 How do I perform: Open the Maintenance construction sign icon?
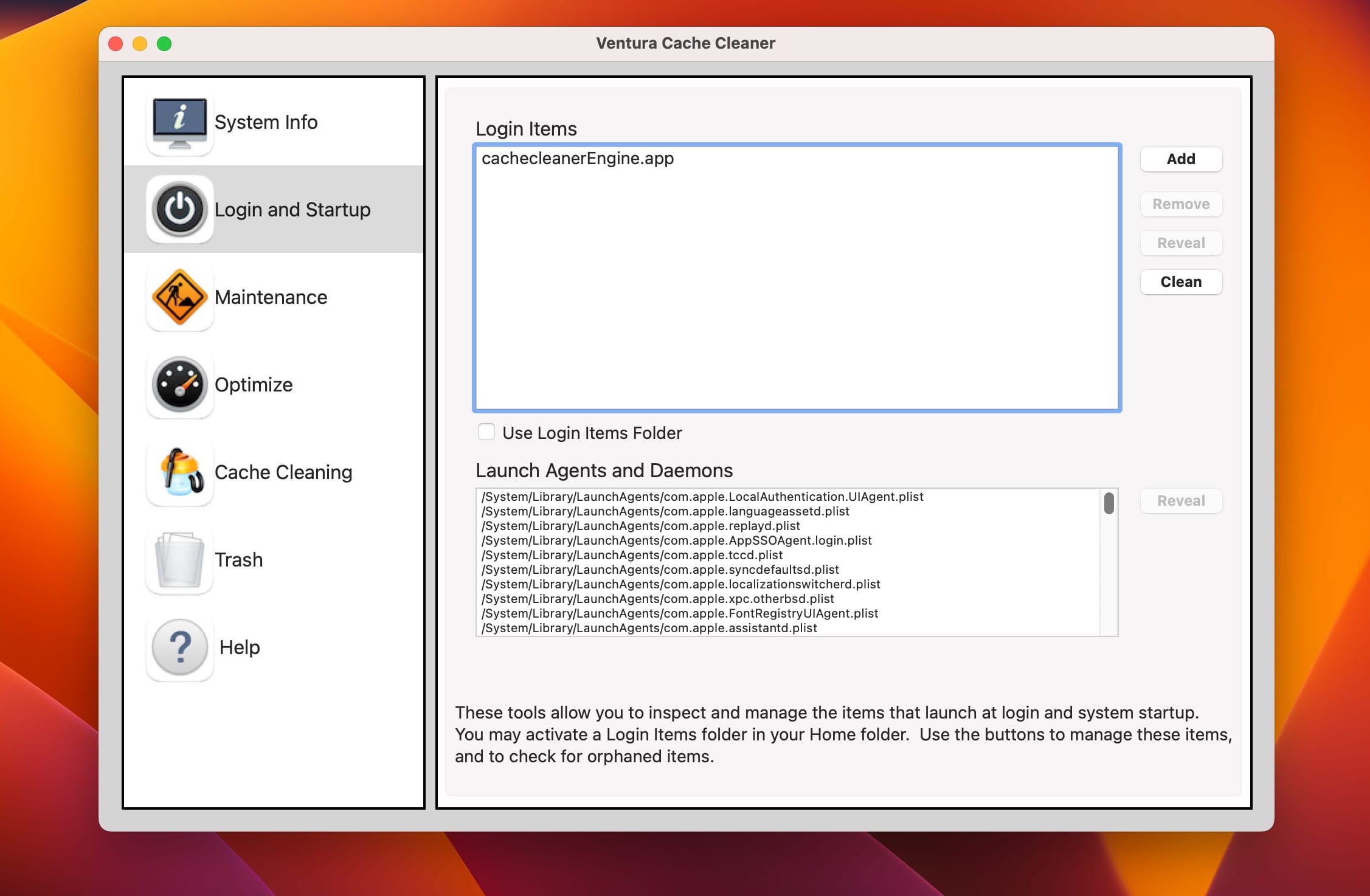(x=179, y=297)
